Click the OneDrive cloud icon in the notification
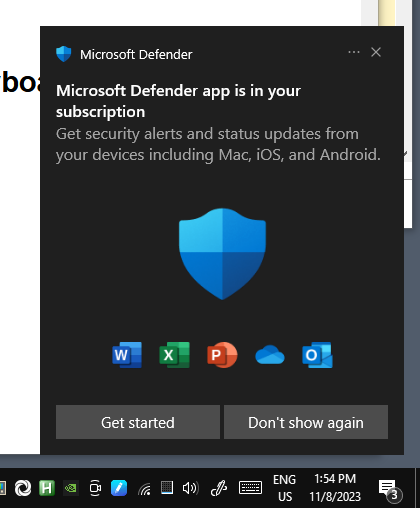 click(270, 355)
